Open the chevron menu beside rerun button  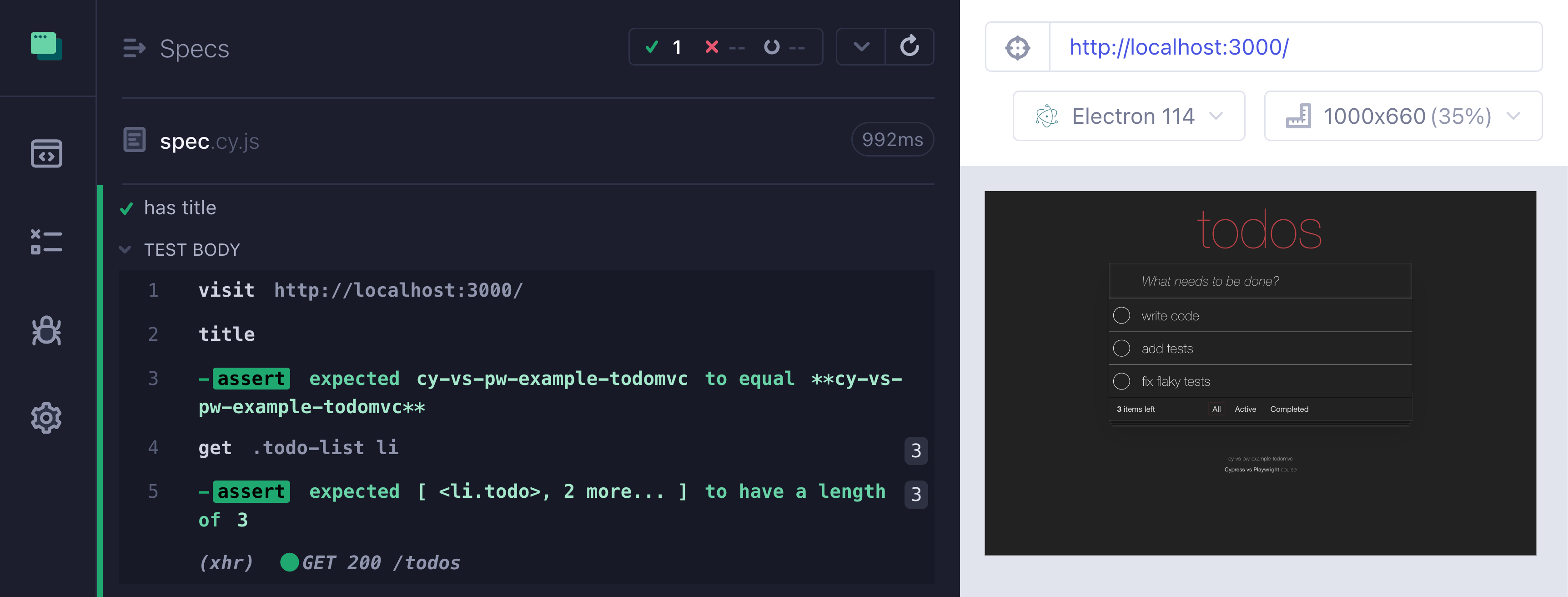click(x=861, y=46)
